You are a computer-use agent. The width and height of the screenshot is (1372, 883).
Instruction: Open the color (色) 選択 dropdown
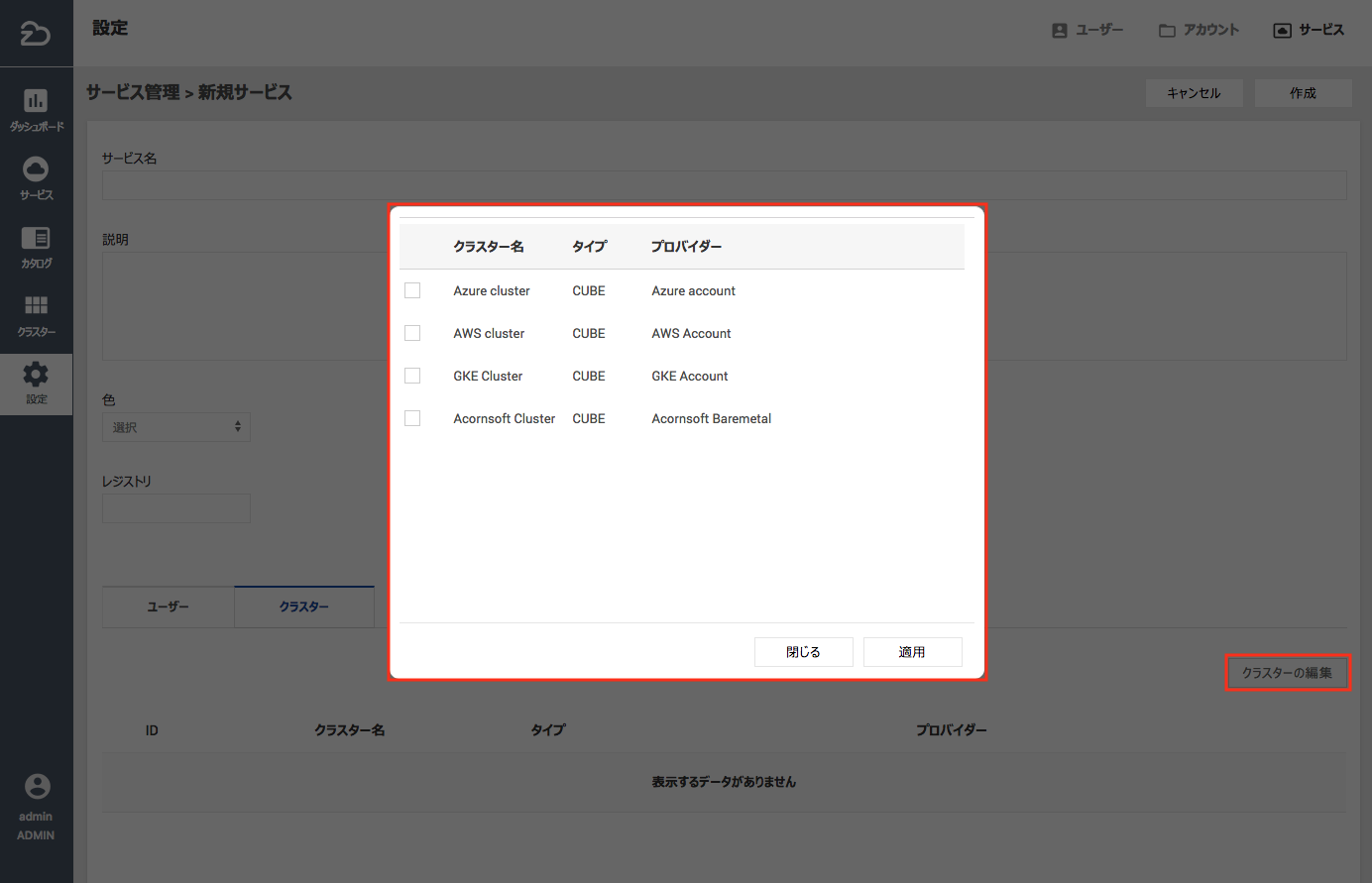tap(176, 427)
